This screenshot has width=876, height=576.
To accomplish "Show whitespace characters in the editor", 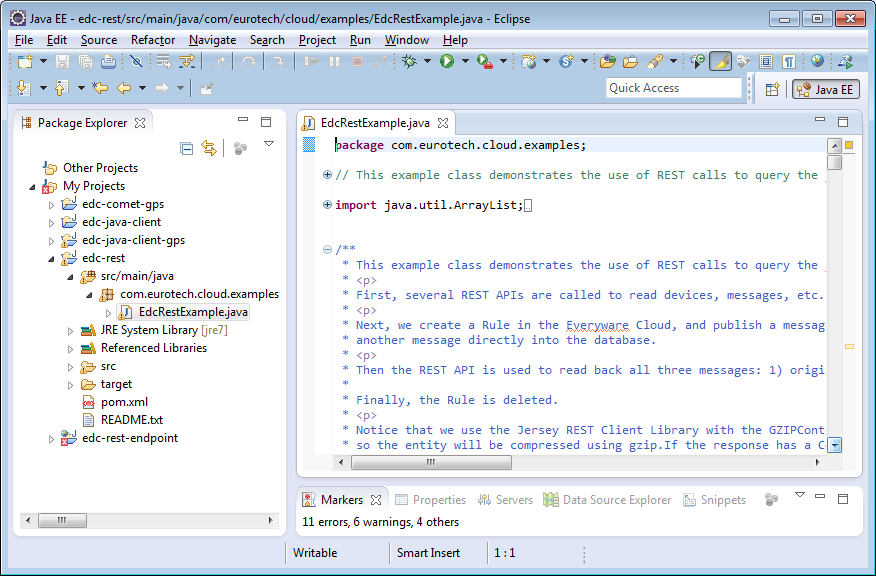I will (789, 62).
